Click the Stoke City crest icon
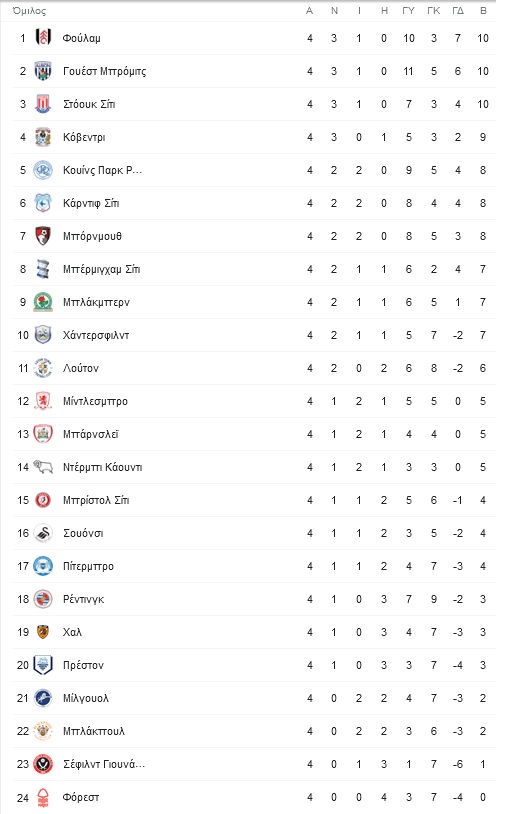 click(x=43, y=104)
